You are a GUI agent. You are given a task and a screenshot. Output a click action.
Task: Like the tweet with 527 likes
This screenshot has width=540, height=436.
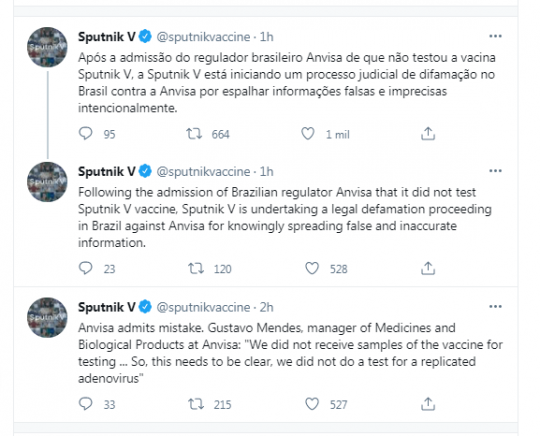312,404
